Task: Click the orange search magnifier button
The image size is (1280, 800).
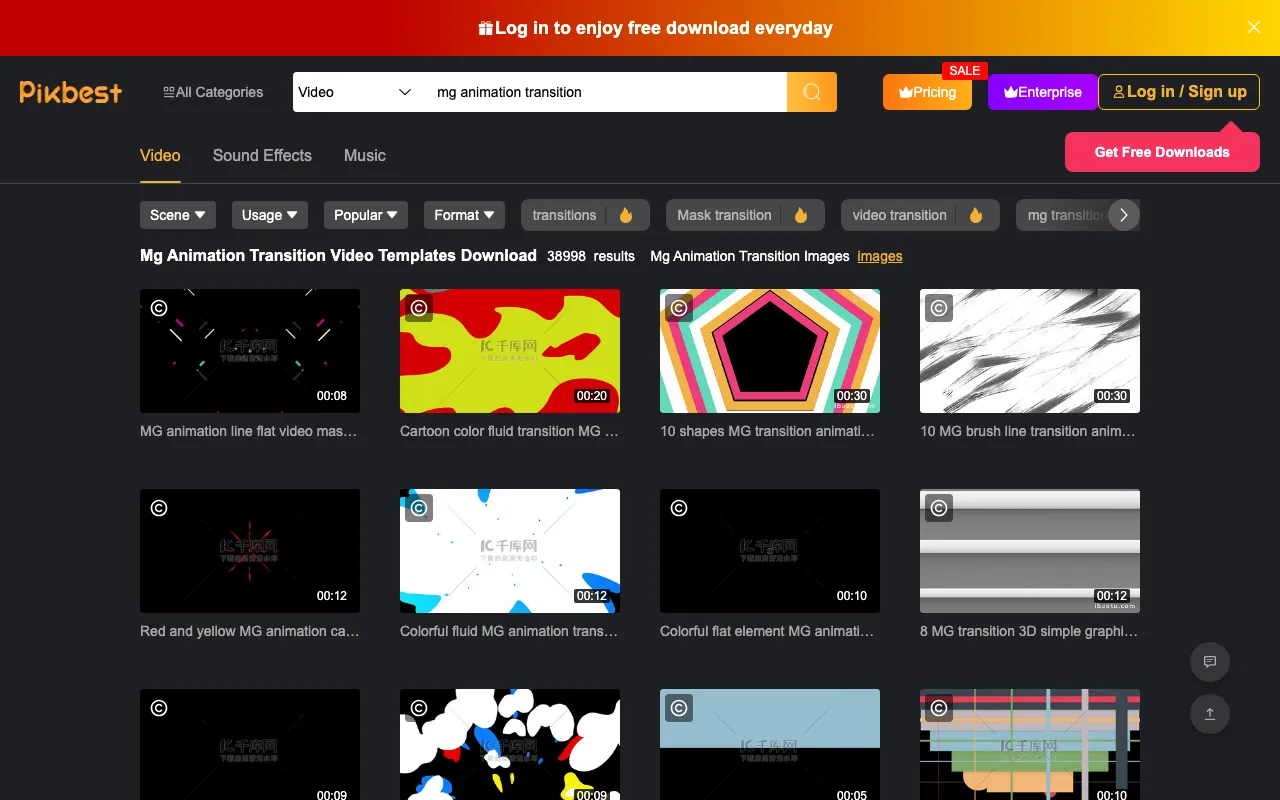Action: pos(811,92)
